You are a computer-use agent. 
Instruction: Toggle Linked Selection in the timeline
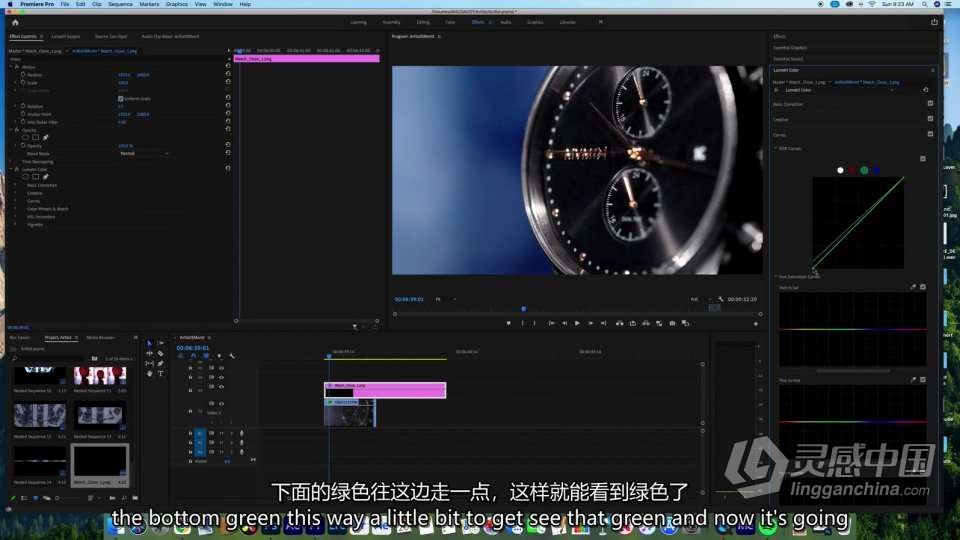point(206,356)
